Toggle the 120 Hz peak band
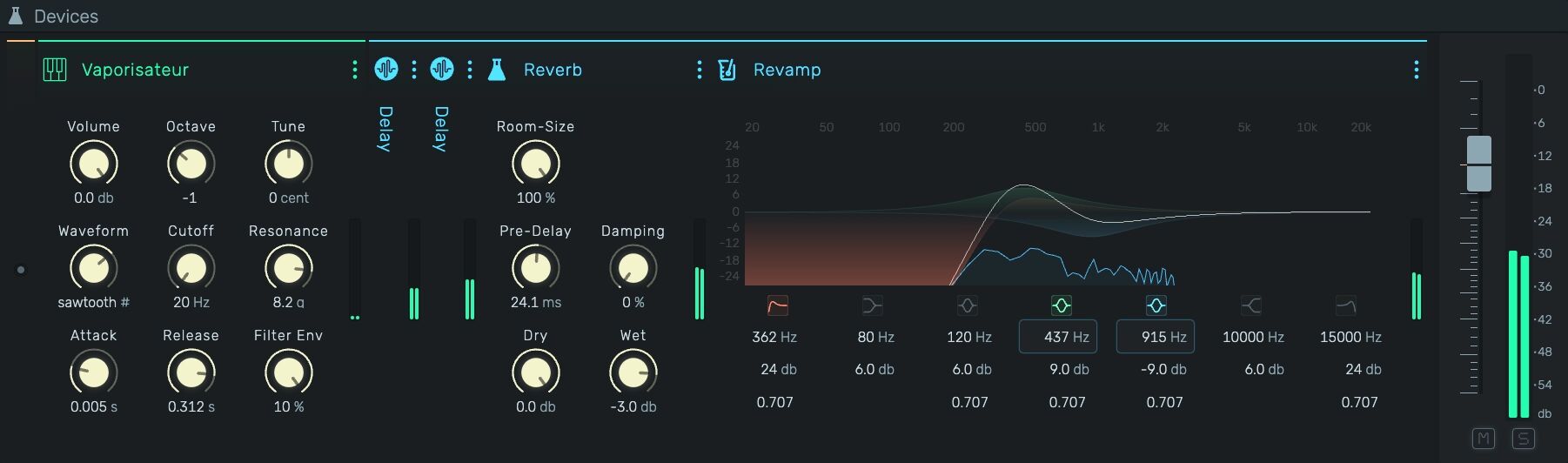This screenshot has height=463, width=1568. [x=967, y=305]
